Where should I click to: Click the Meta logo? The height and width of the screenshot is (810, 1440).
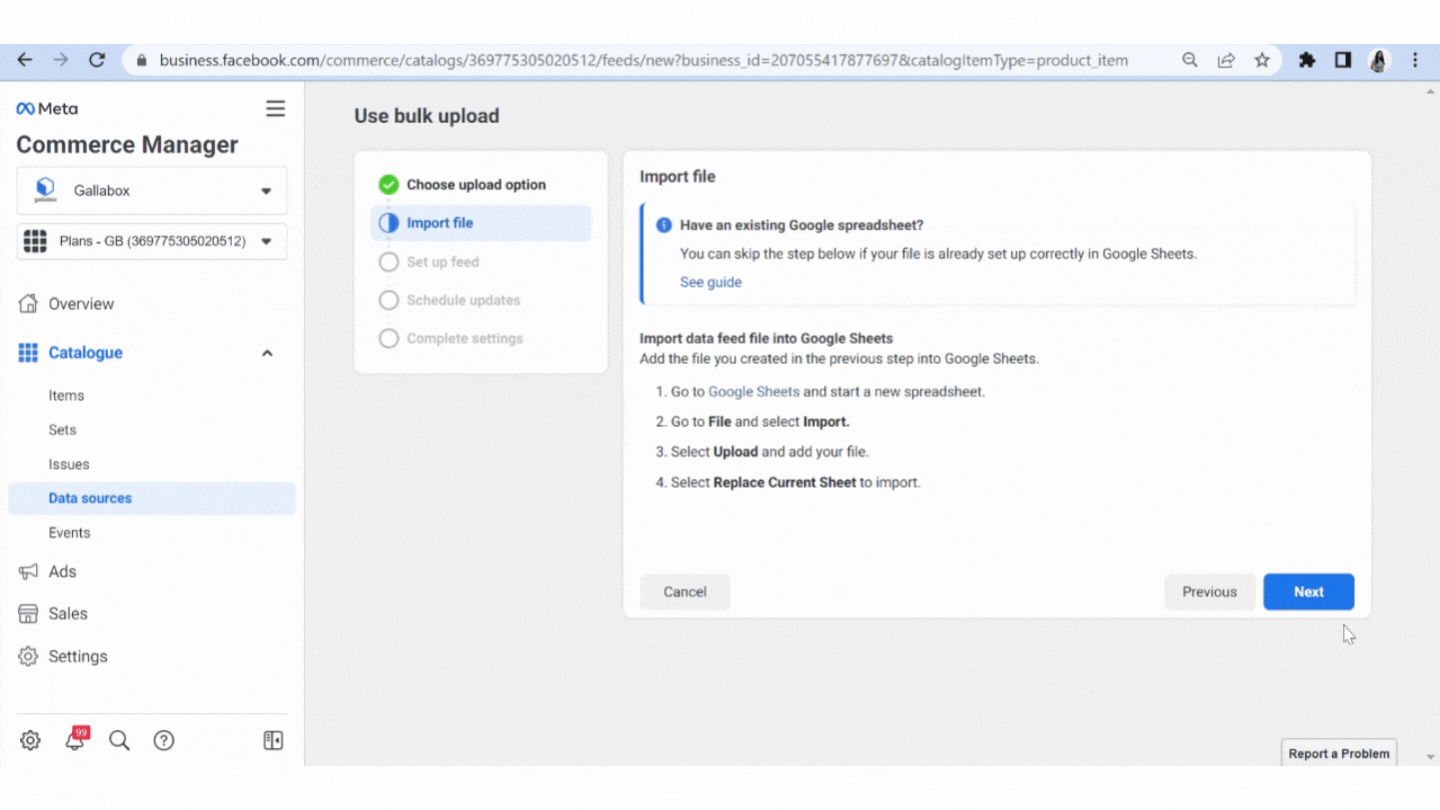pos(47,108)
